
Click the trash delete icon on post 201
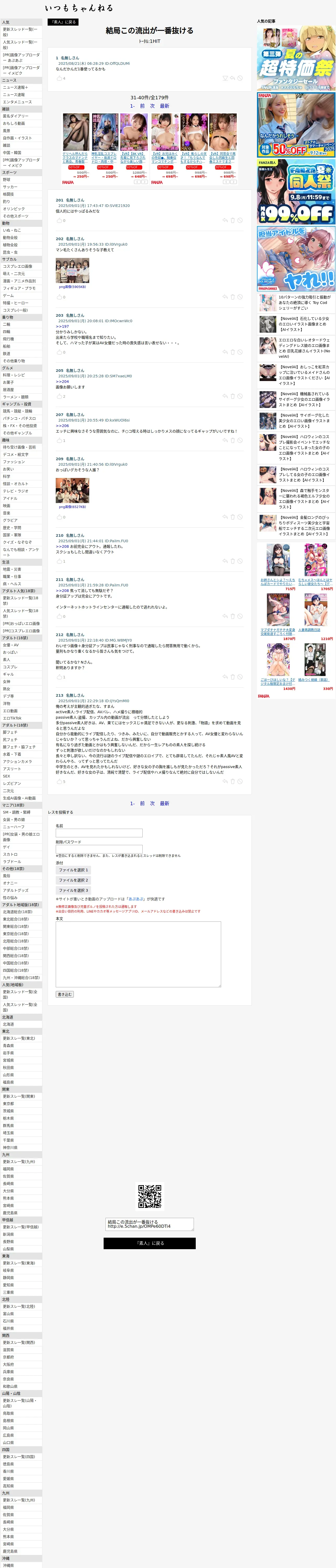232,220
